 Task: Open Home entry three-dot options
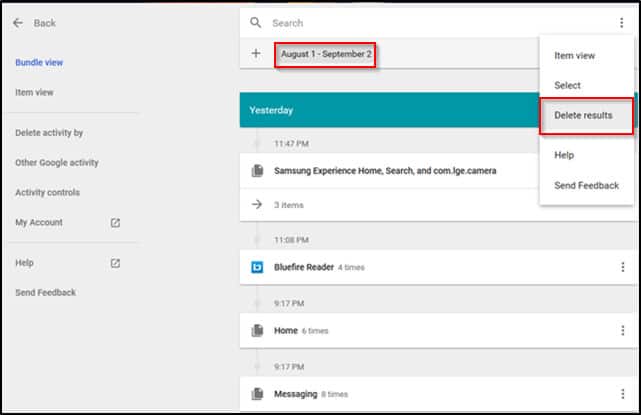coord(623,330)
